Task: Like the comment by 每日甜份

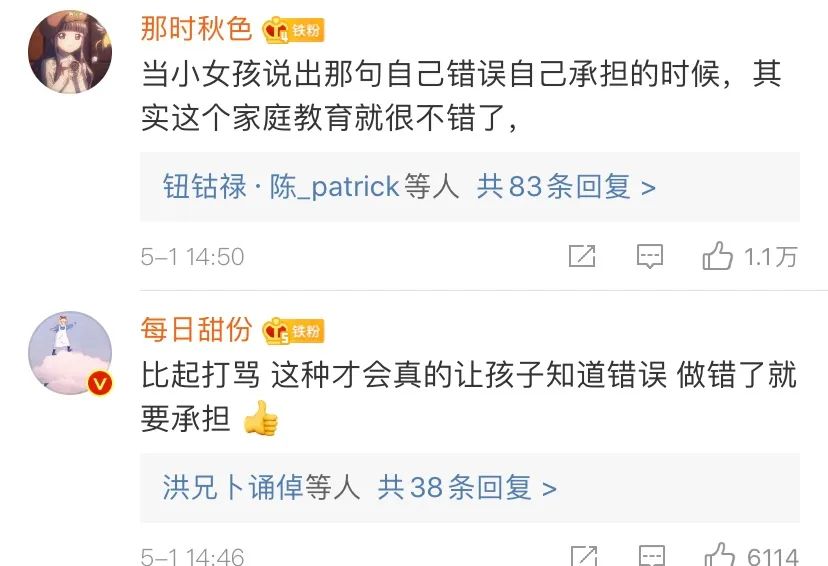Action: tap(720, 554)
